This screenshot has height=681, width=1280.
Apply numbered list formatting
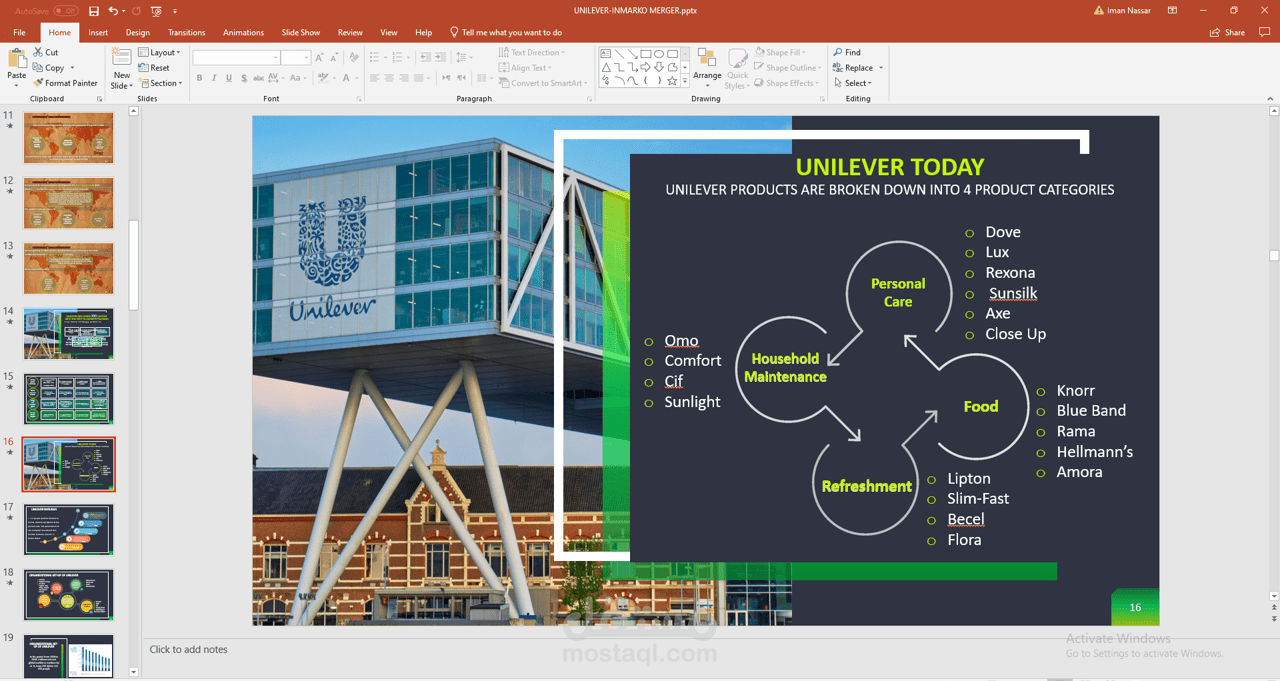point(397,57)
